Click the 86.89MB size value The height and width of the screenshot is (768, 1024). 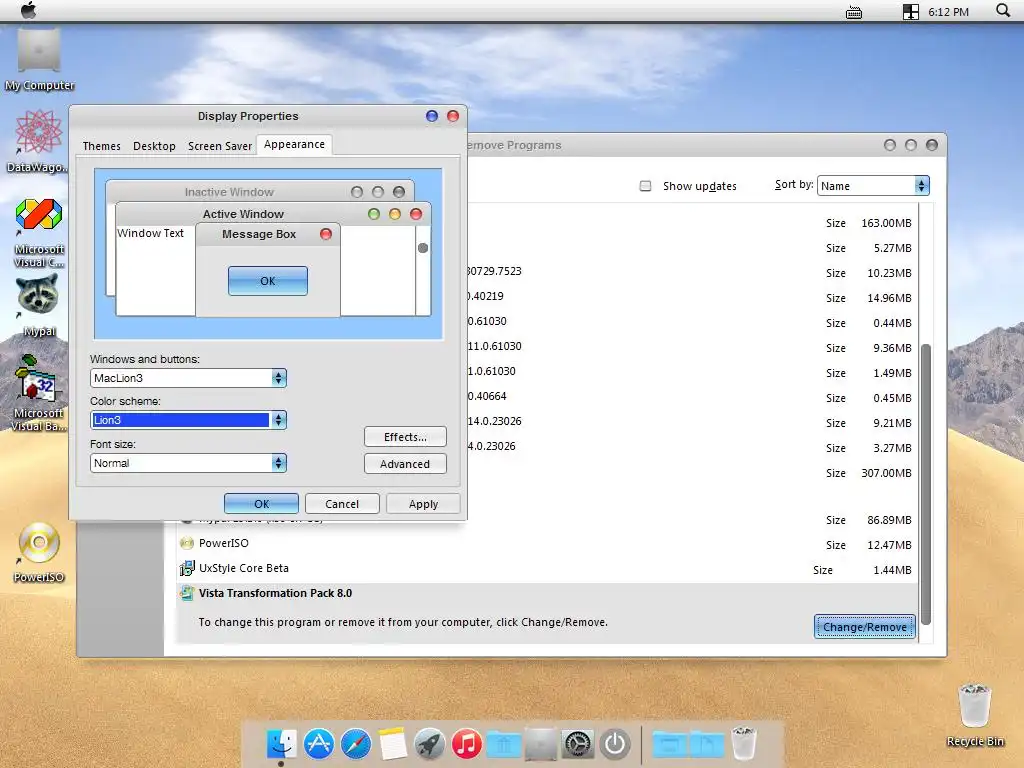[889, 520]
